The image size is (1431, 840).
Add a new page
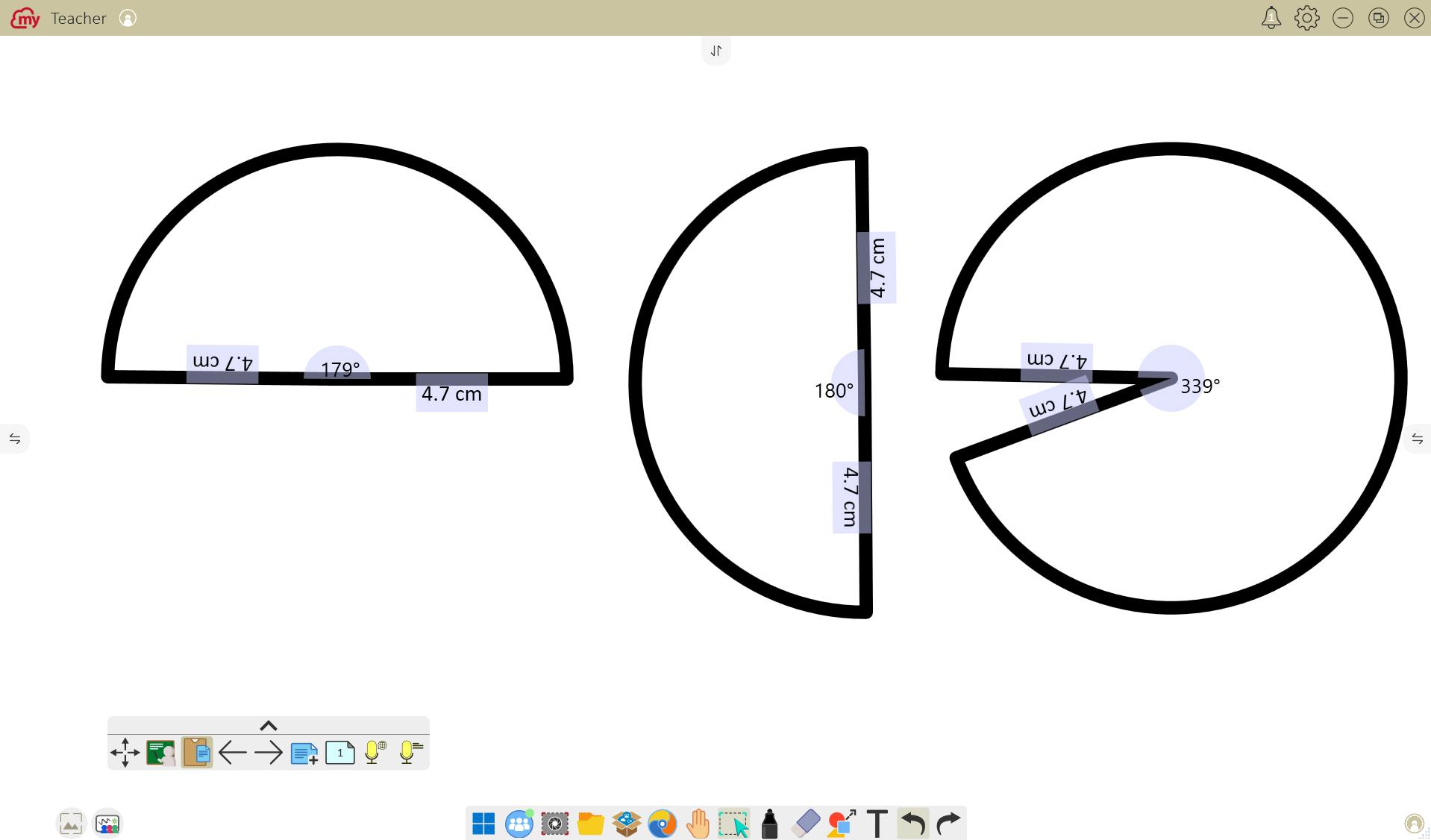[x=304, y=753]
